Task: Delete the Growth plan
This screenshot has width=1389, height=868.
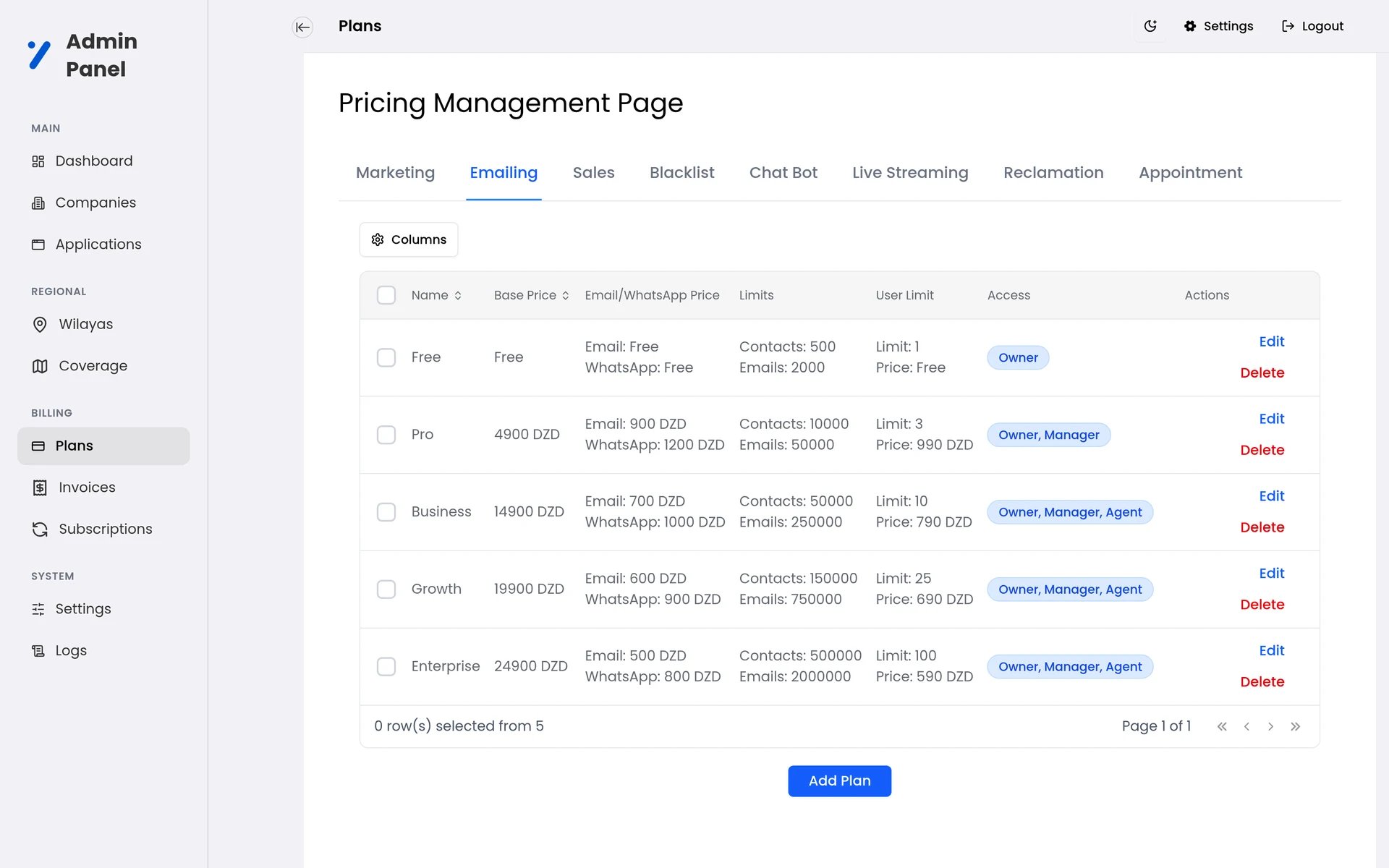Action: click(1262, 605)
